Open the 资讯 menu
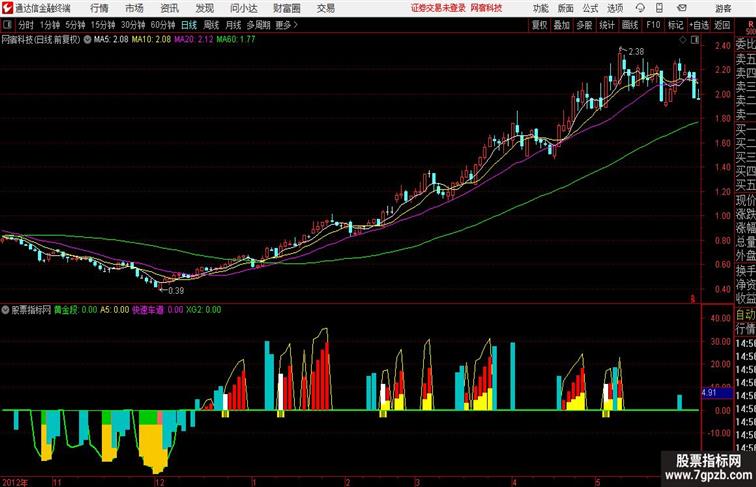 tap(169, 8)
